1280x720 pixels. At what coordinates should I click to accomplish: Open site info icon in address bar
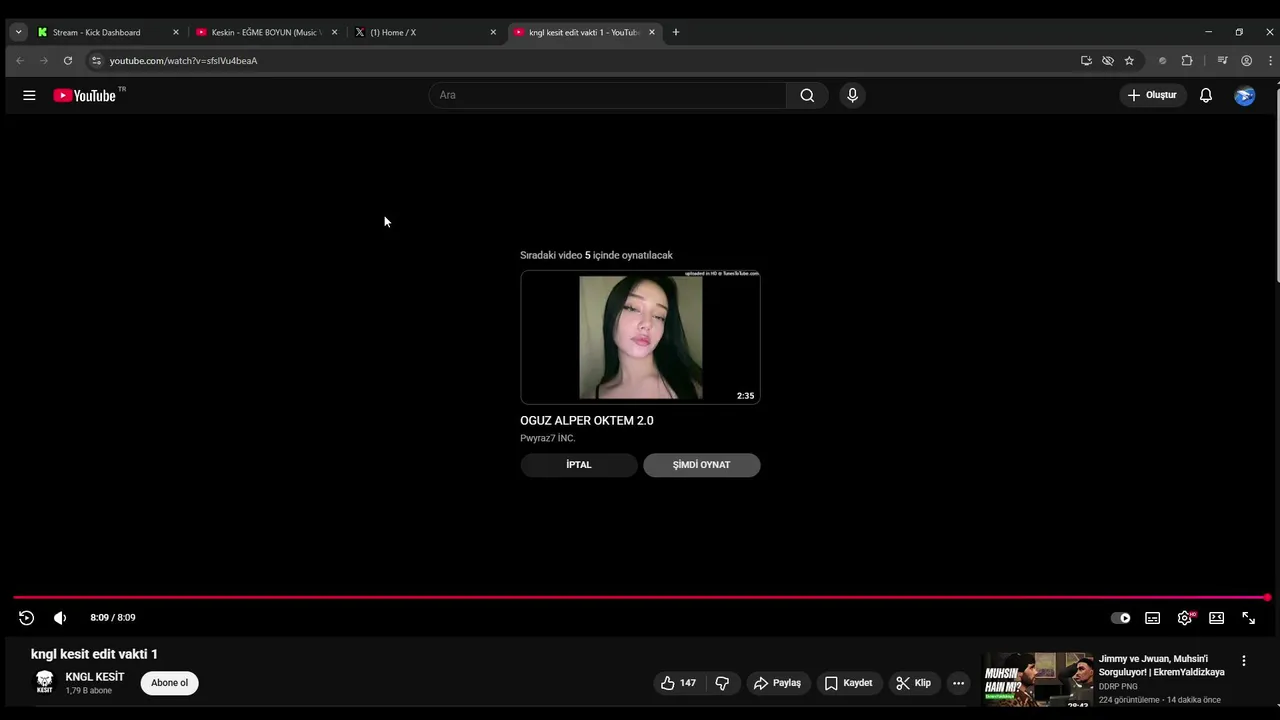pyautogui.click(x=96, y=61)
